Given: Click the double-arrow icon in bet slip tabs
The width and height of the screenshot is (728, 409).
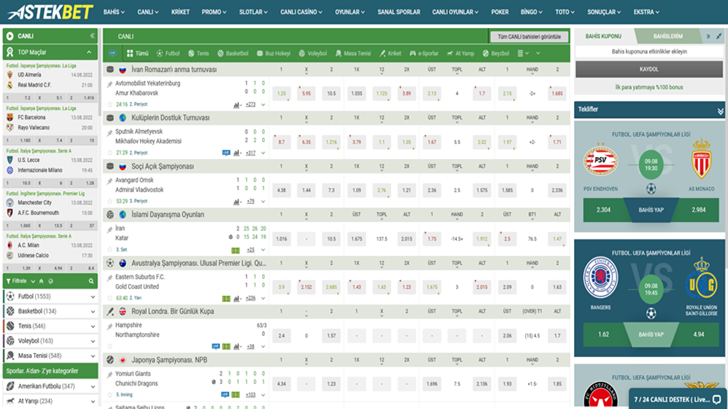Looking at the screenshot, I should [708, 36].
